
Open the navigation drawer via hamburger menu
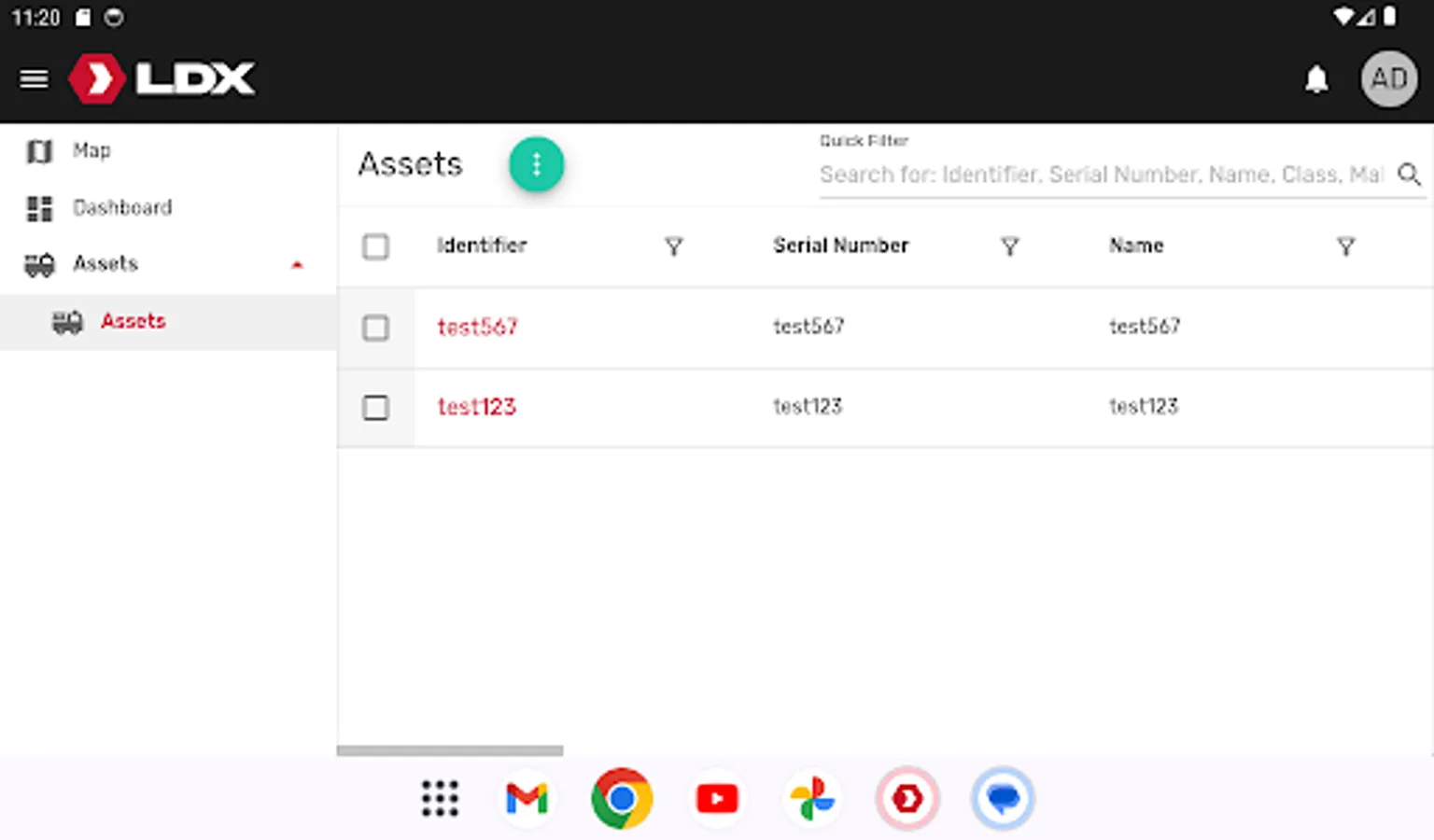coord(34,78)
